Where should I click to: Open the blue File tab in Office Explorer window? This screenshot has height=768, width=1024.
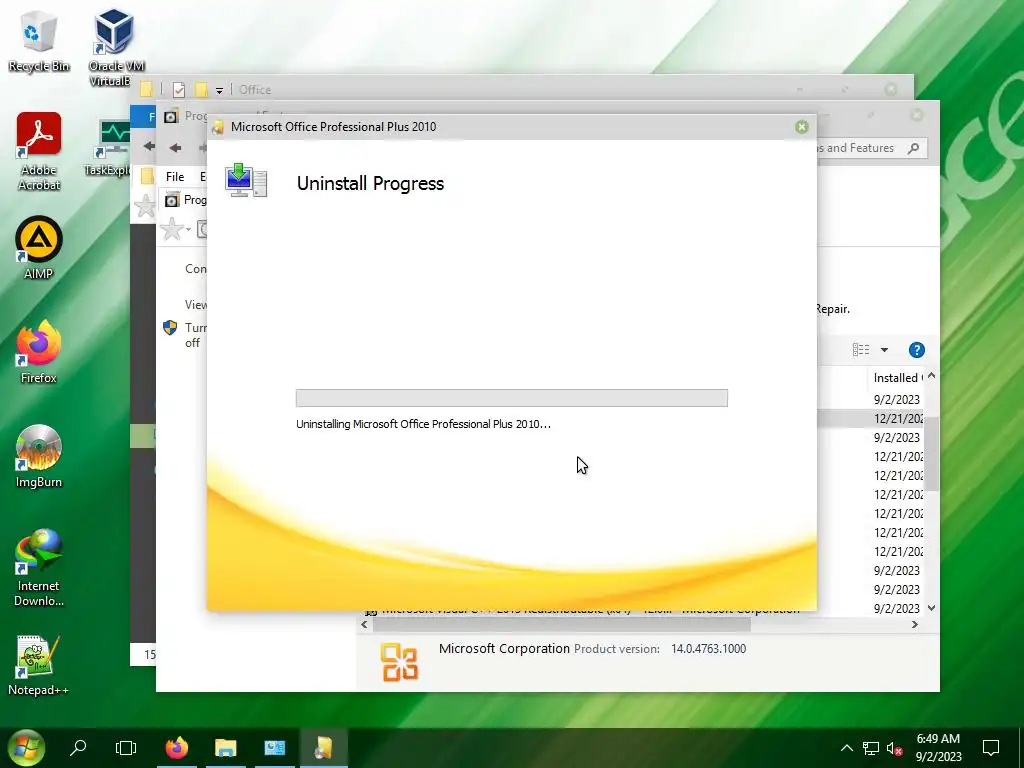pyautogui.click(x=144, y=117)
